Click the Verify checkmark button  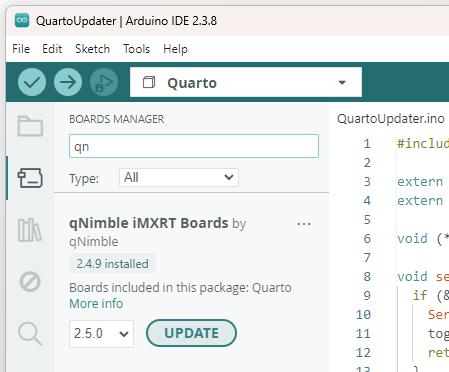(x=32, y=82)
